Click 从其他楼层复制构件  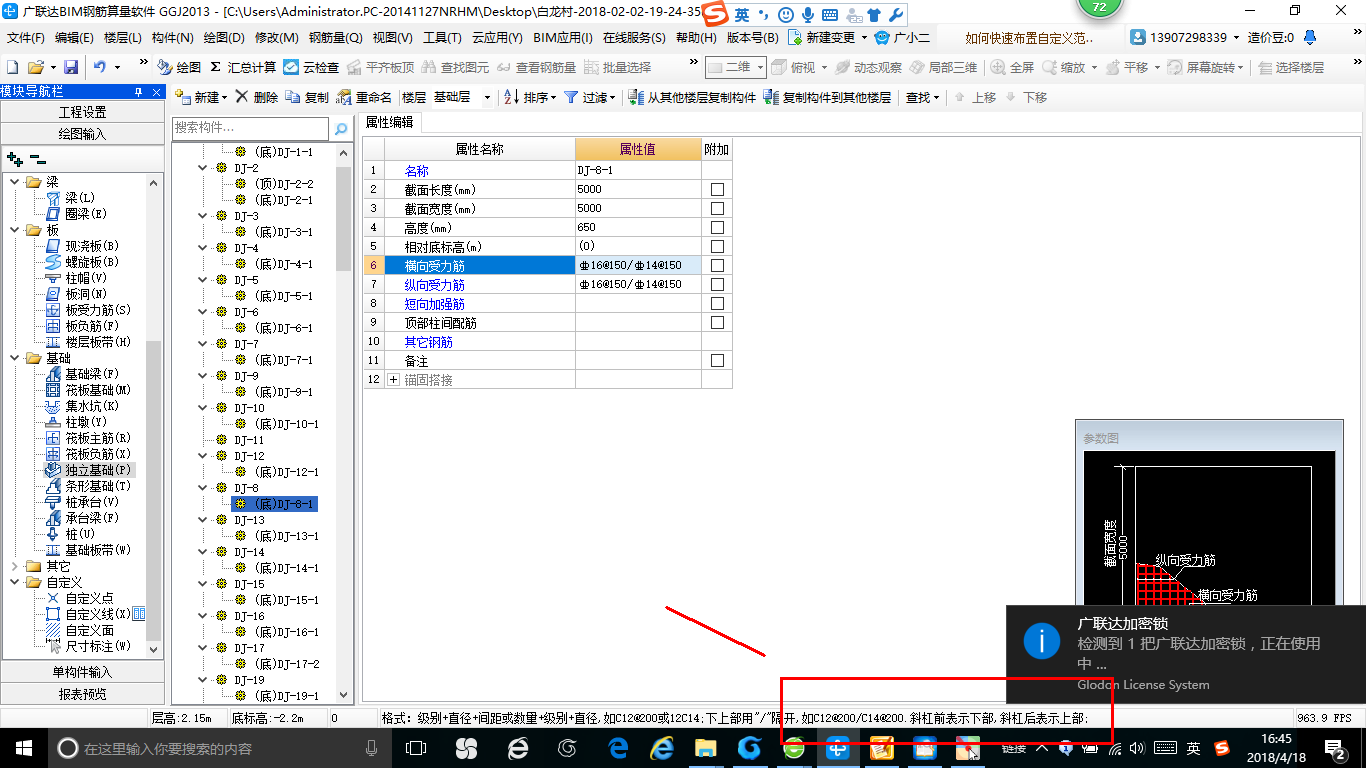pyautogui.click(x=692, y=97)
